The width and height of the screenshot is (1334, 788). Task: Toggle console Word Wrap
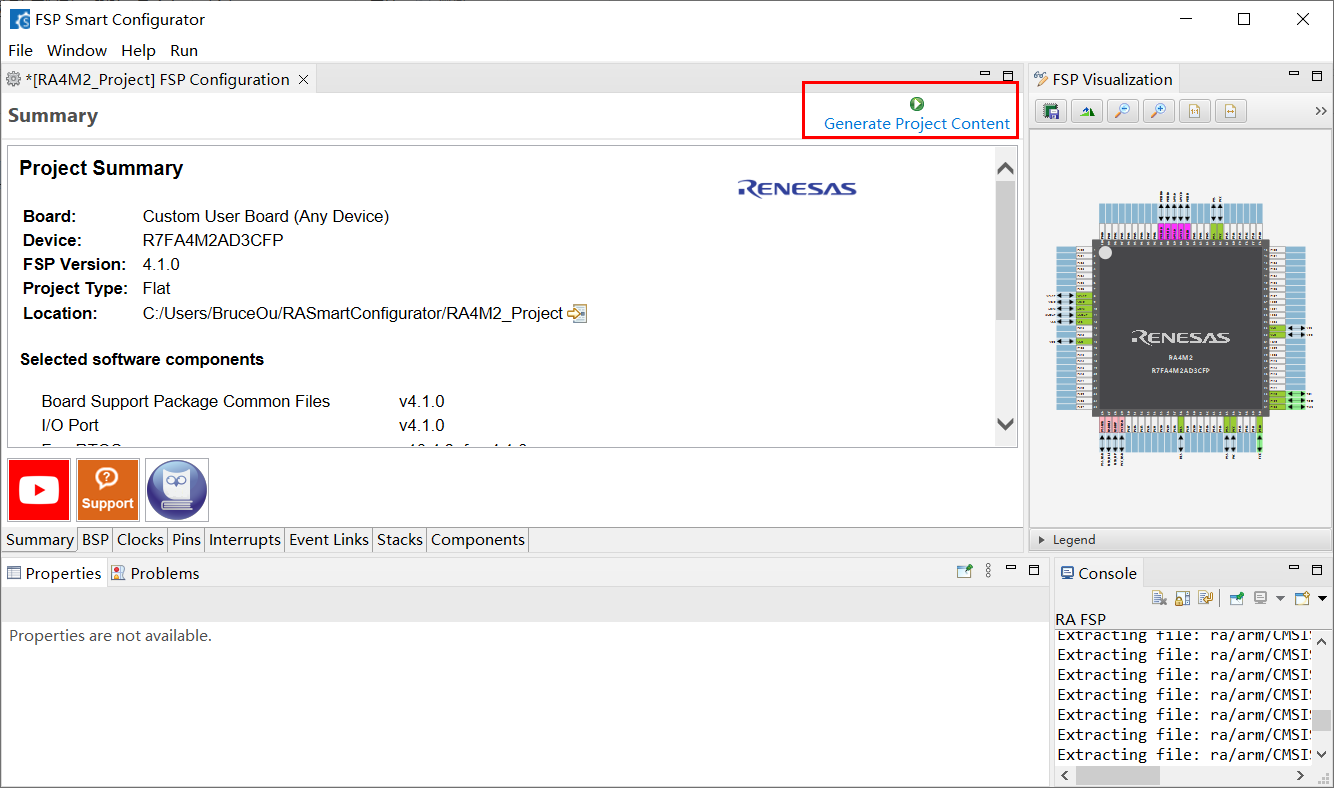[1206, 598]
